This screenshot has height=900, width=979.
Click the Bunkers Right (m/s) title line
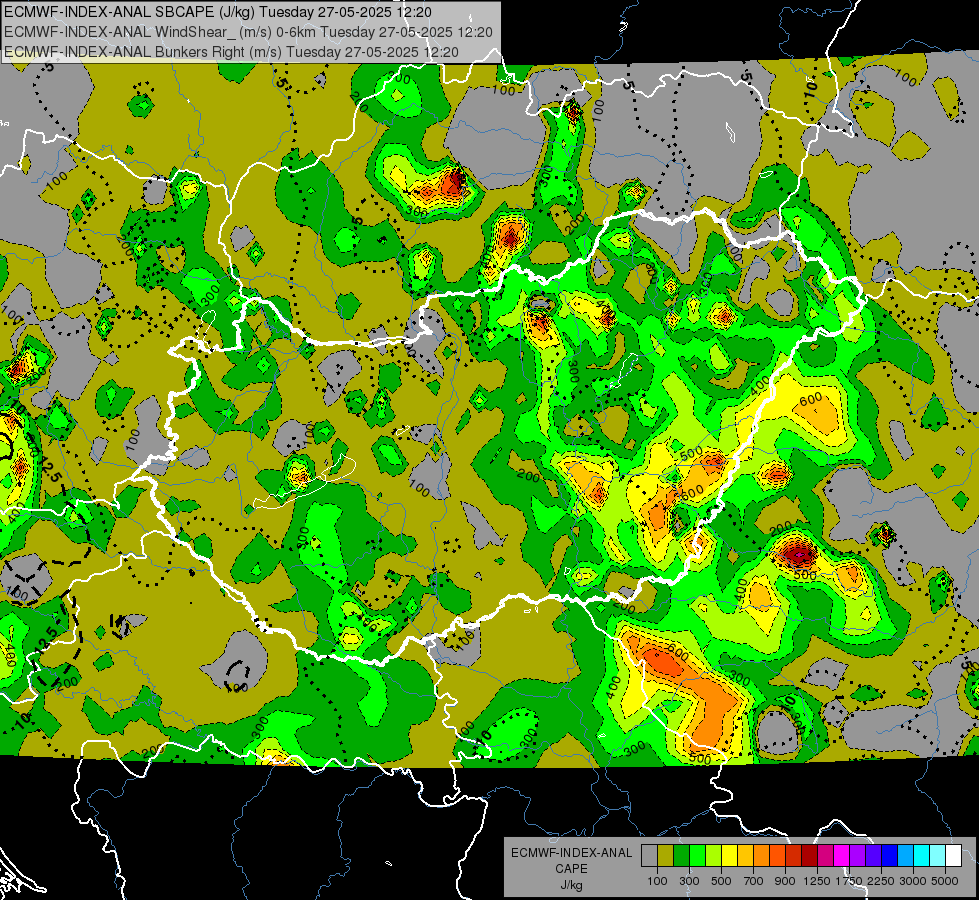point(231,52)
